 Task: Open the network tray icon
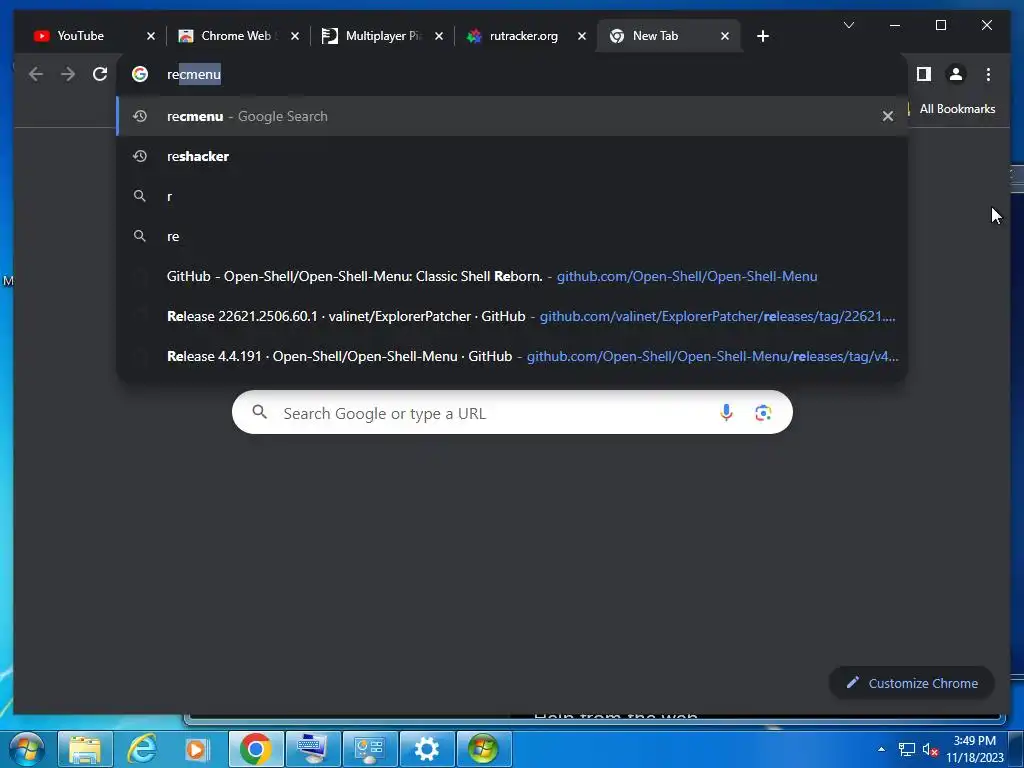click(906, 749)
